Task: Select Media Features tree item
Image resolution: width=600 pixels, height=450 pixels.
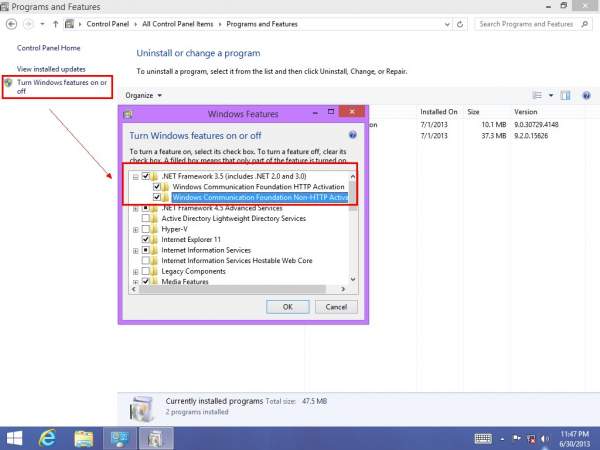Action: (185, 282)
